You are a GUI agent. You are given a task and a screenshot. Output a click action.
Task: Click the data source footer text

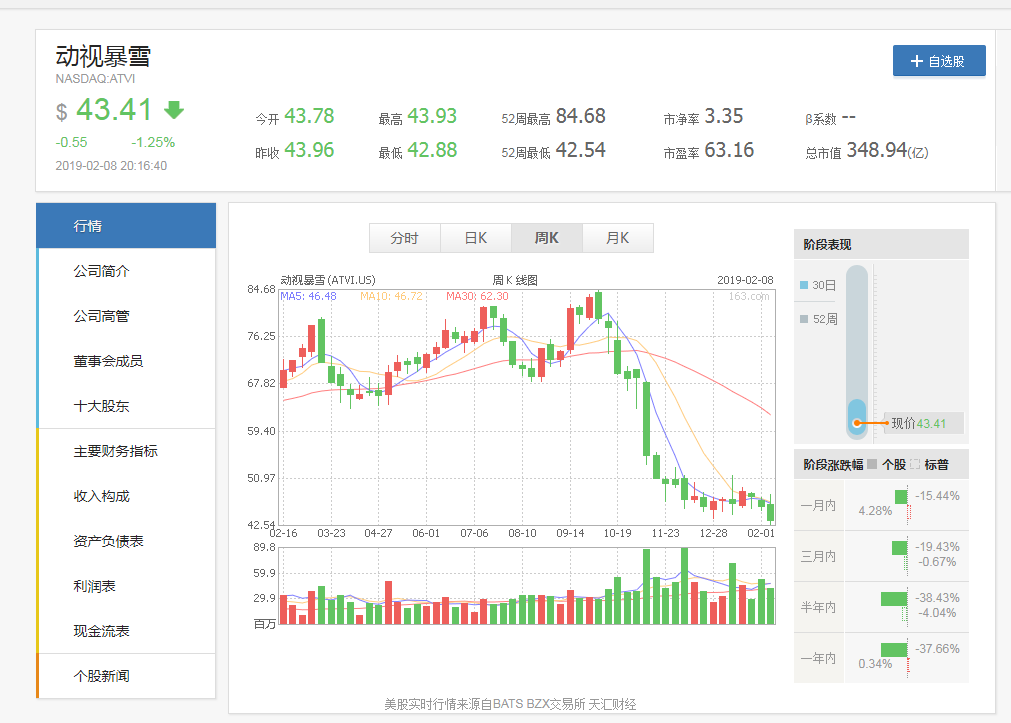point(510,704)
